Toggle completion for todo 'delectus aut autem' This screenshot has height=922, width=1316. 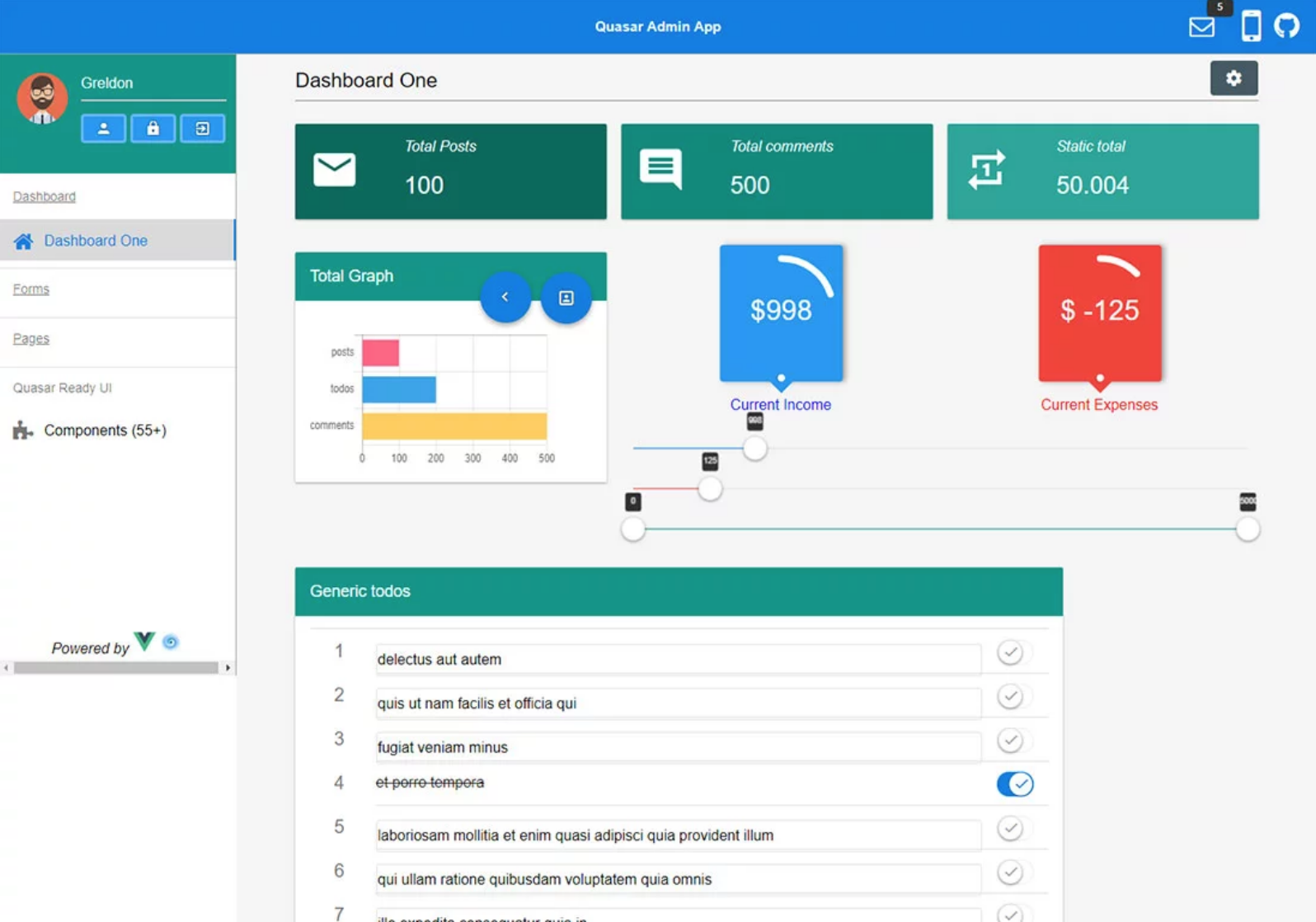(1009, 653)
